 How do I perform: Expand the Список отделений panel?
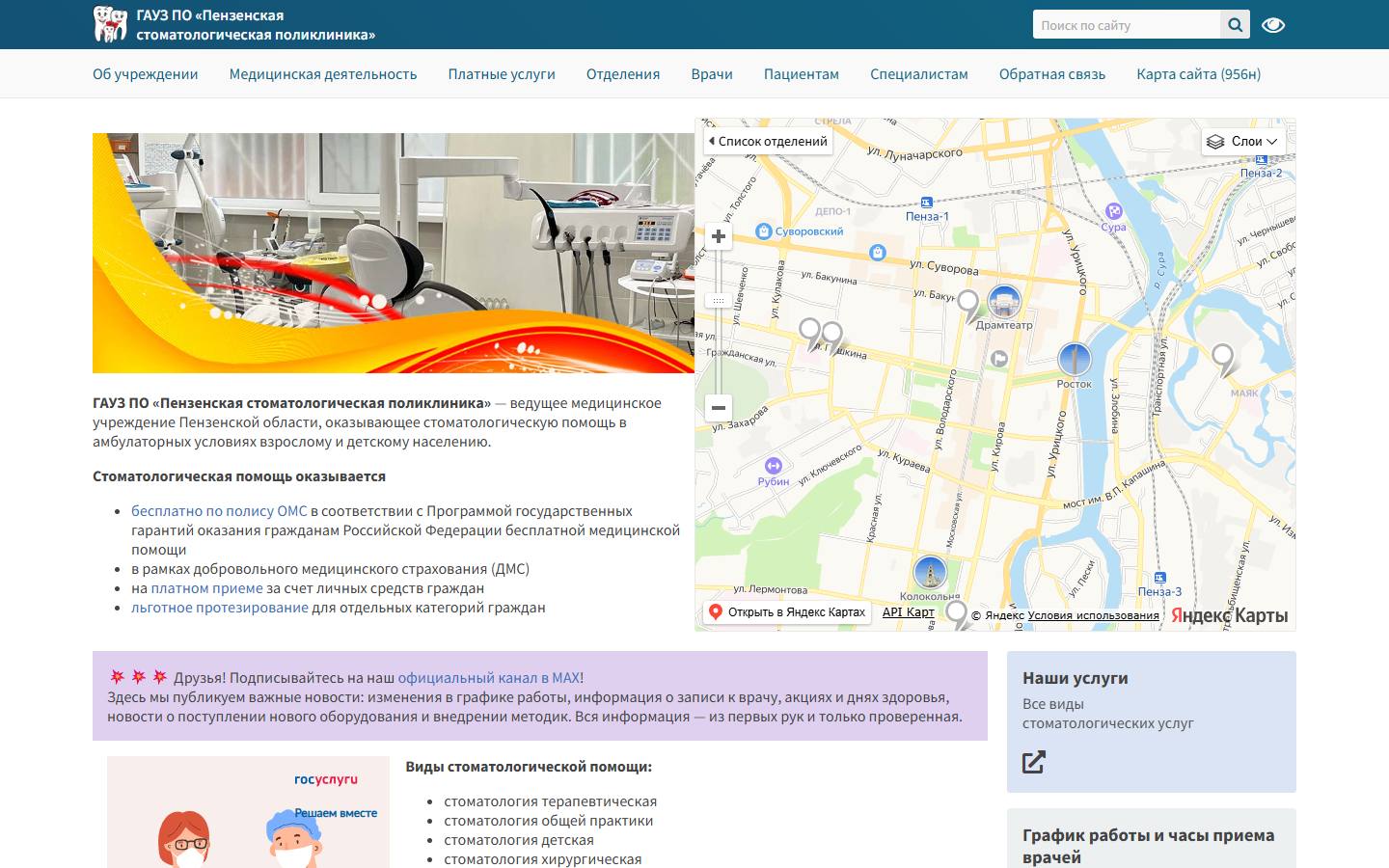[x=768, y=141]
